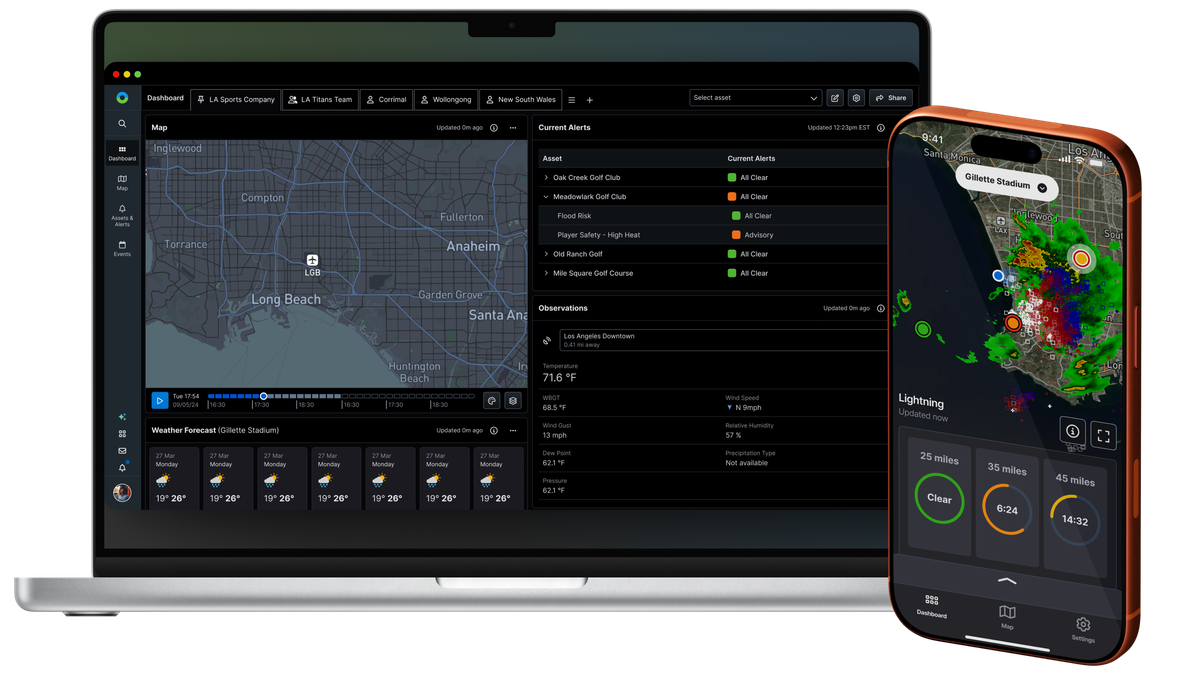Click the Share button in the toolbar
This screenshot has width=1200, height=675.
pyautogui.click(x=890, y=97)
